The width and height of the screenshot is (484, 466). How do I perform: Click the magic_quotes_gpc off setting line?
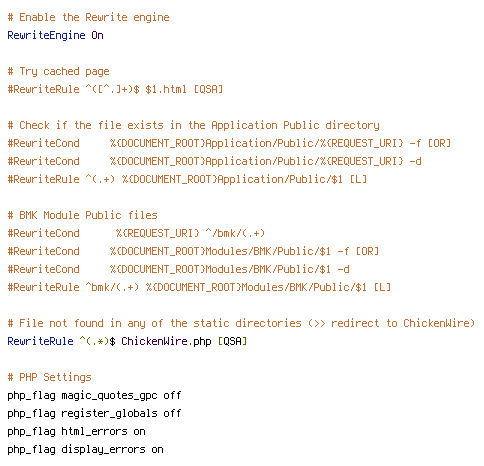[x=94, y=396]
